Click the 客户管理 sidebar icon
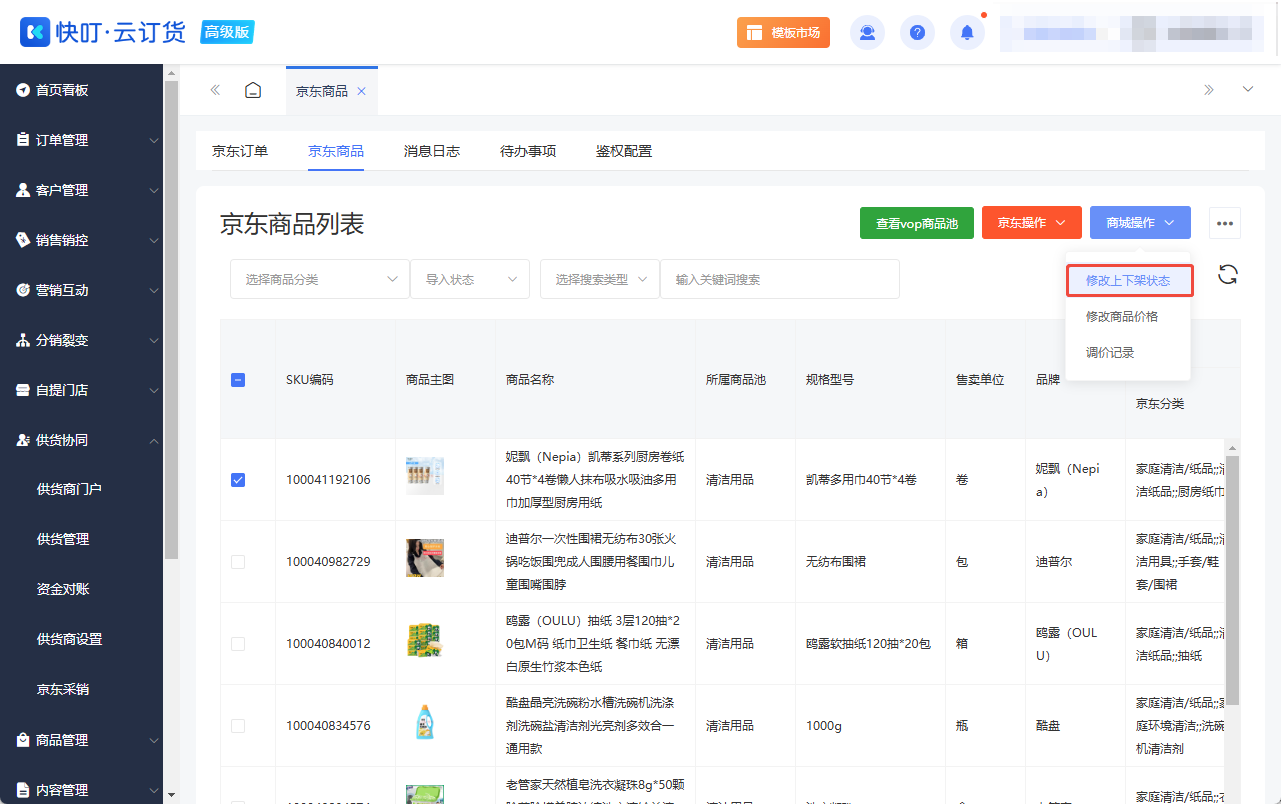Screen dimensions: 1281x804 pyautogui.click(x=23, y=190)
